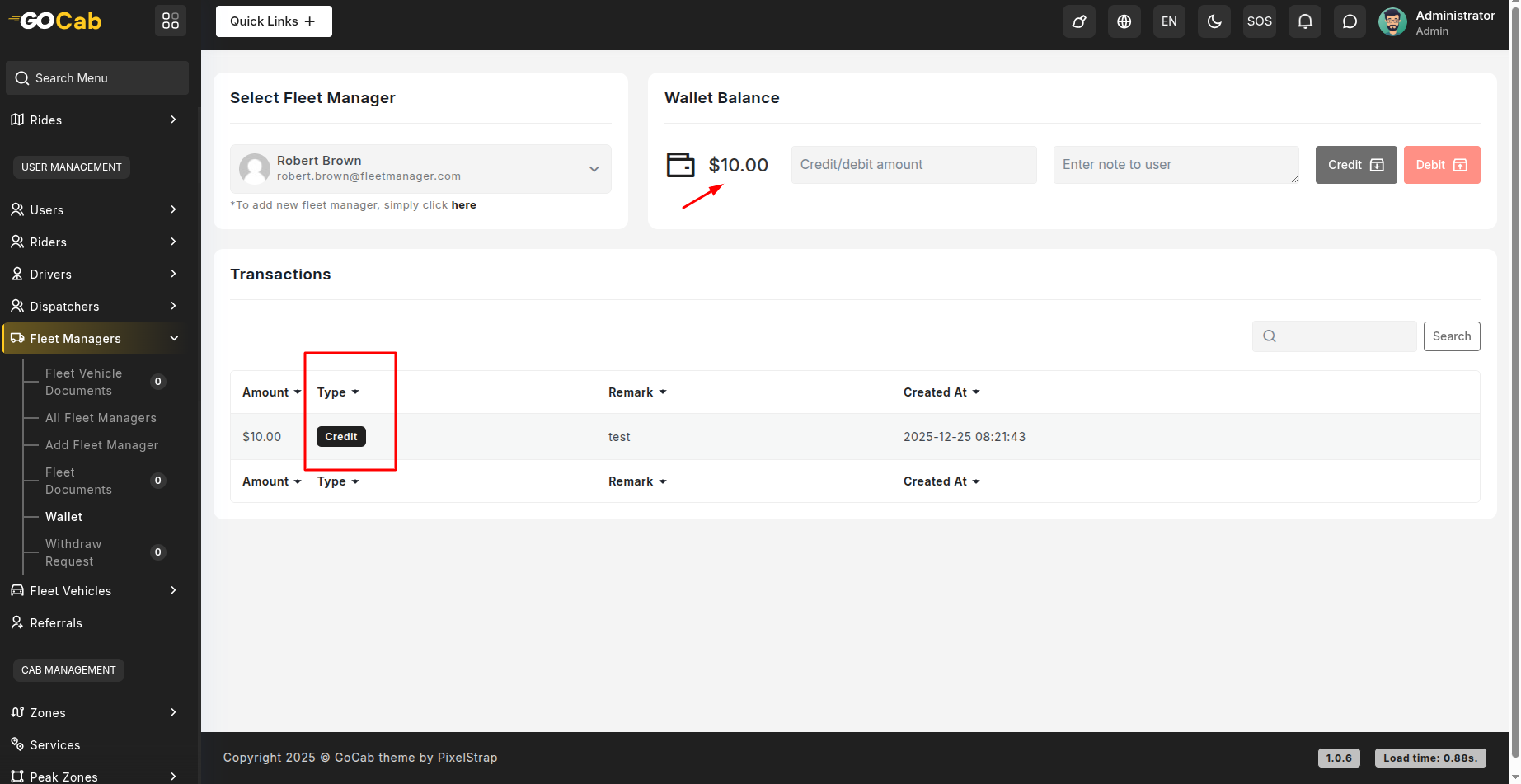Toggle dark mode moon icon
The height and width of the screenshot is (784, 1521).
pos(1214,21)
